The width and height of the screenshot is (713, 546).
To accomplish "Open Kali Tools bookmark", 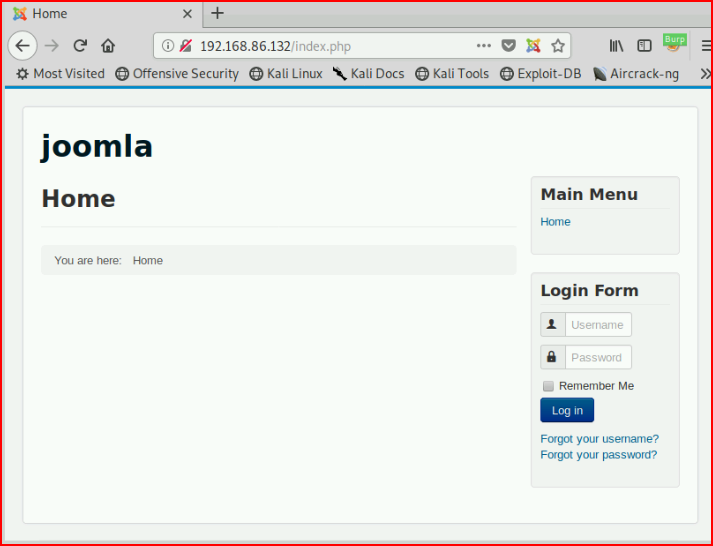I will point(452,74).
